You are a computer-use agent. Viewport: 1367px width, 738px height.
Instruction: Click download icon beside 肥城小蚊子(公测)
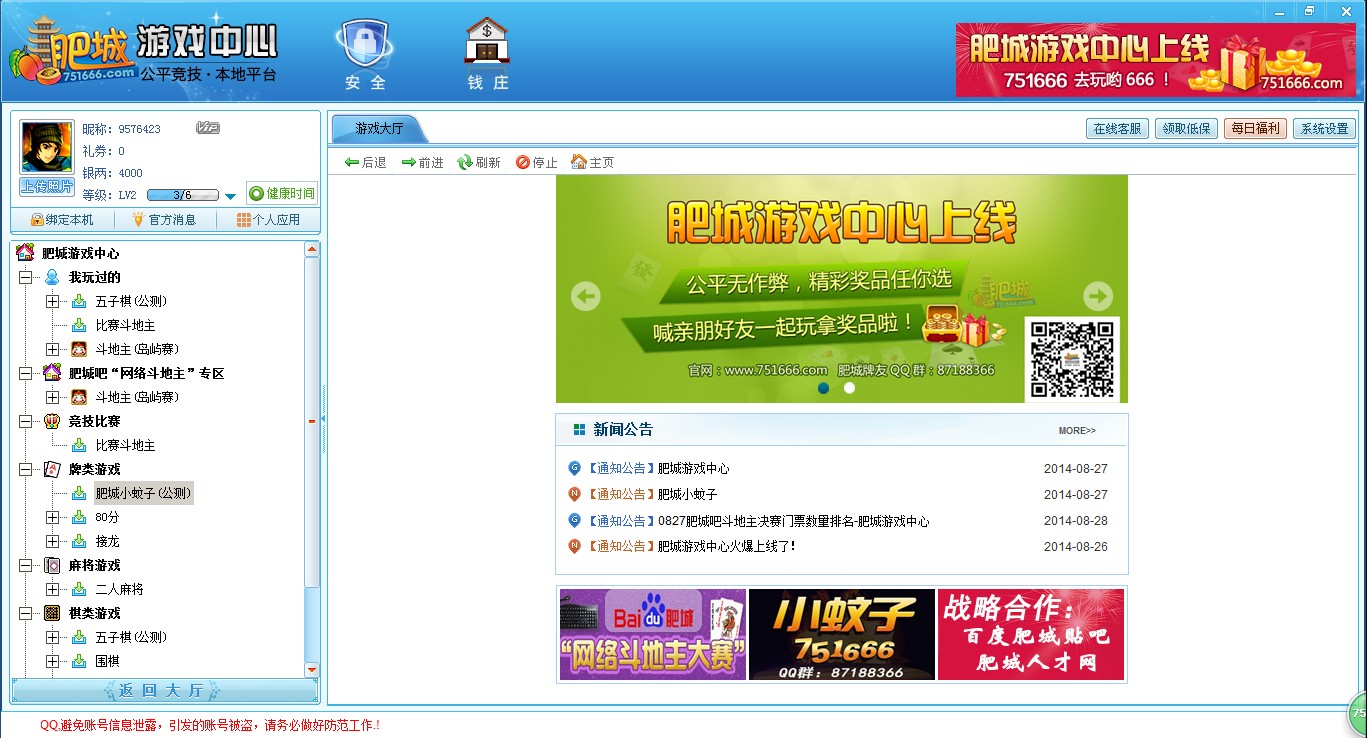pos(79,493)
